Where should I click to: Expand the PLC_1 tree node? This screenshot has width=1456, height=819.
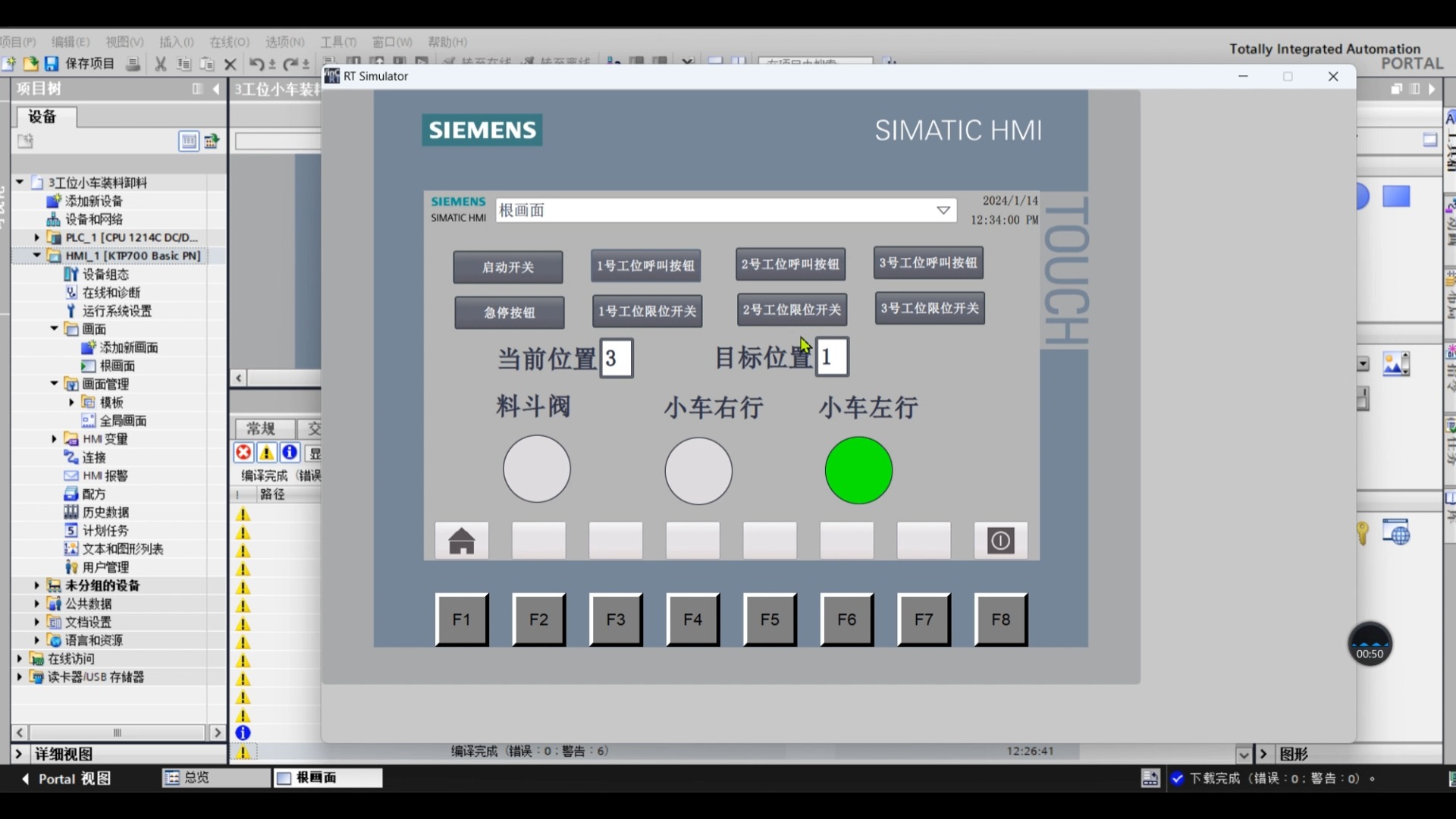[36, 237]
